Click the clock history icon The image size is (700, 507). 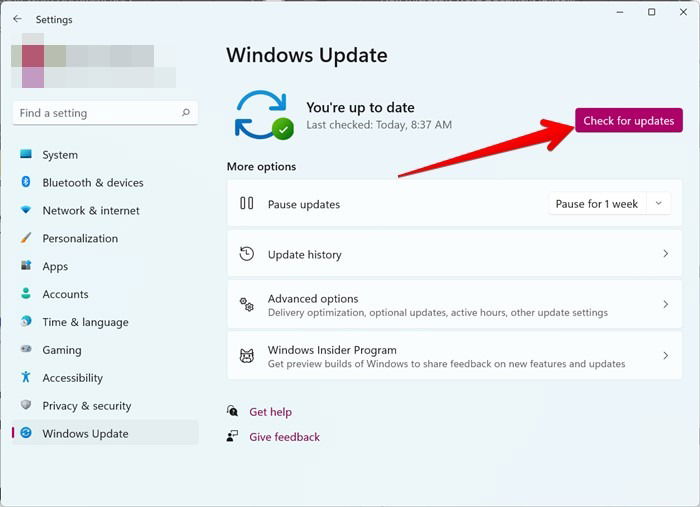[246, 254]
